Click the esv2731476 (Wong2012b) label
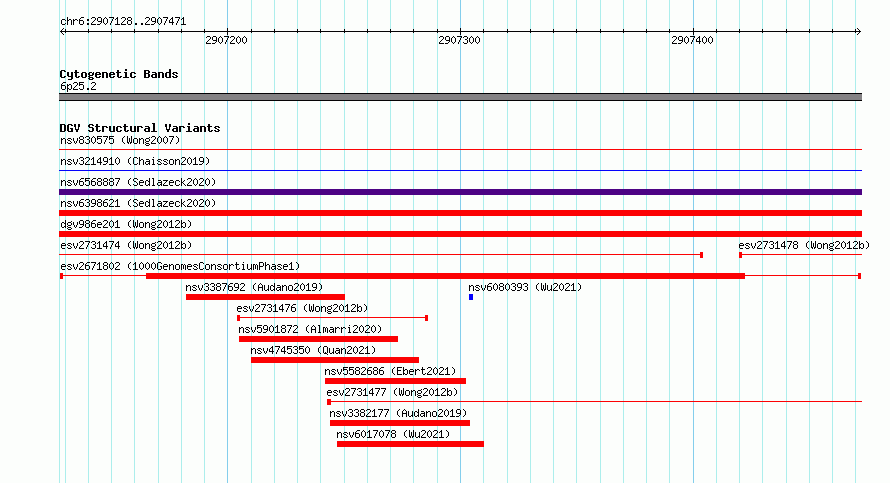 (x=302, y=308)
